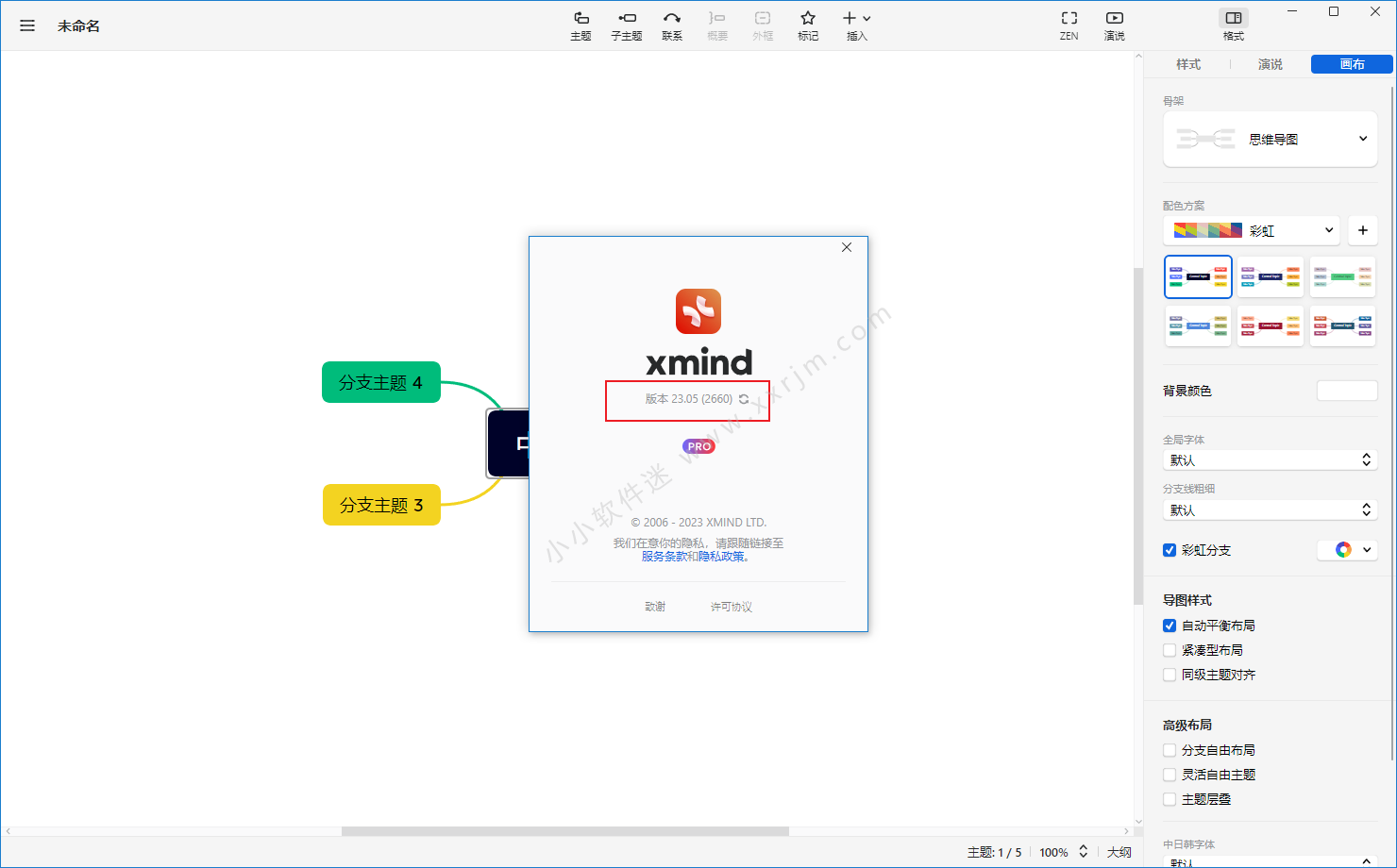Viewport: 1397px width, 868px height.
Task: Open the hamburger main menu
Action: click(x=27, y=25)
